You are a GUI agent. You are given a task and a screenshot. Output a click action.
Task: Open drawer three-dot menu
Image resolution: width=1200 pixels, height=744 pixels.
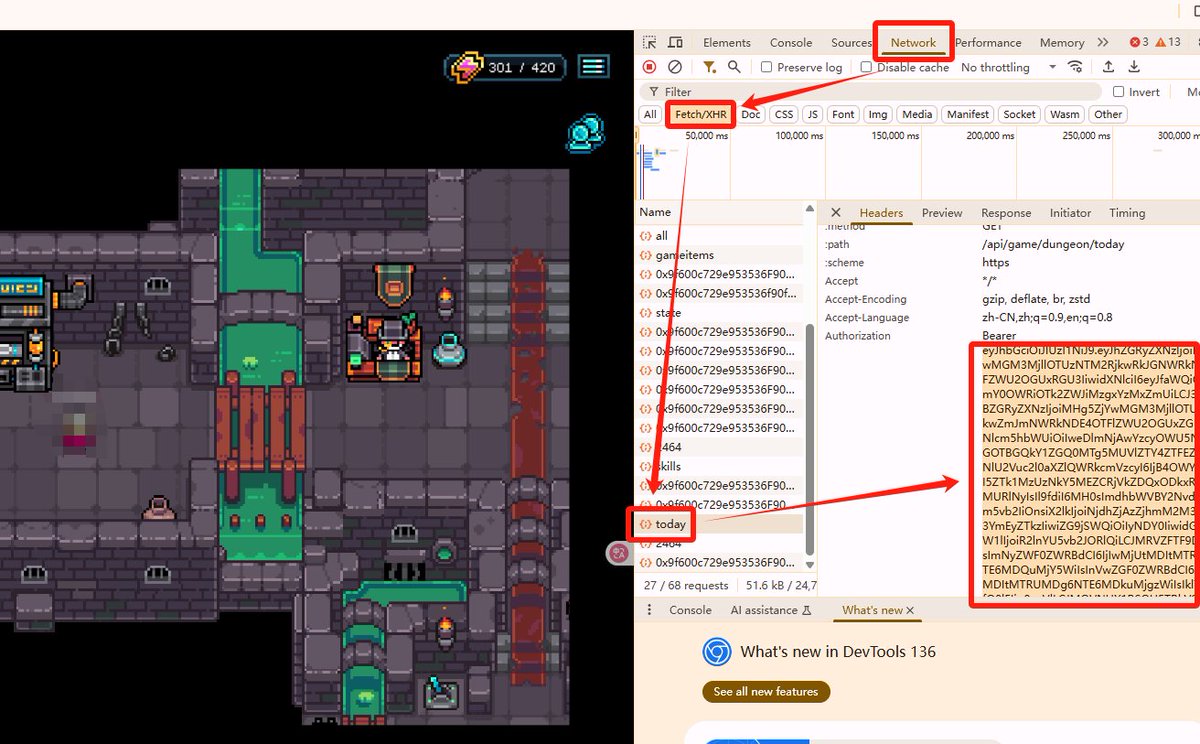tap(649, 610)
